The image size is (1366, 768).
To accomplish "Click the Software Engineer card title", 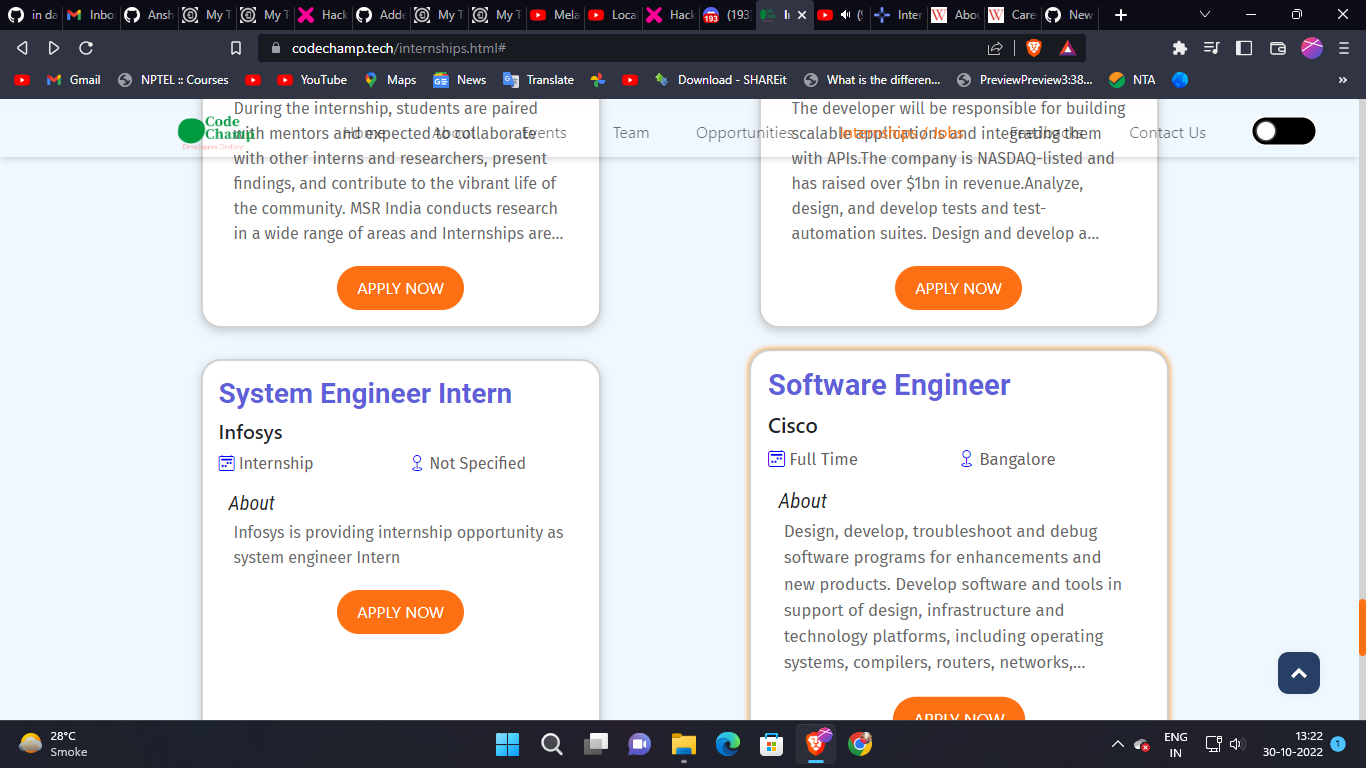I will point(889,385).
